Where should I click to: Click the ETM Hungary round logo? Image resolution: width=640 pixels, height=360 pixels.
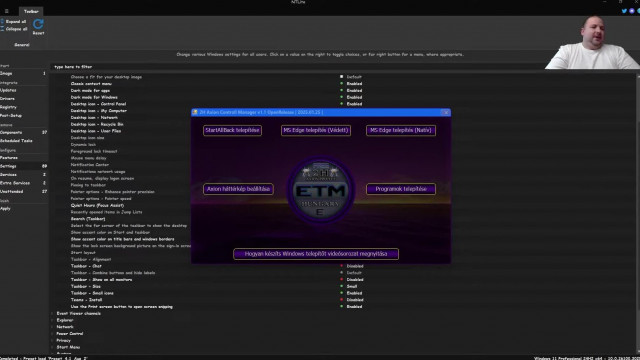click(x=320, y=190)
